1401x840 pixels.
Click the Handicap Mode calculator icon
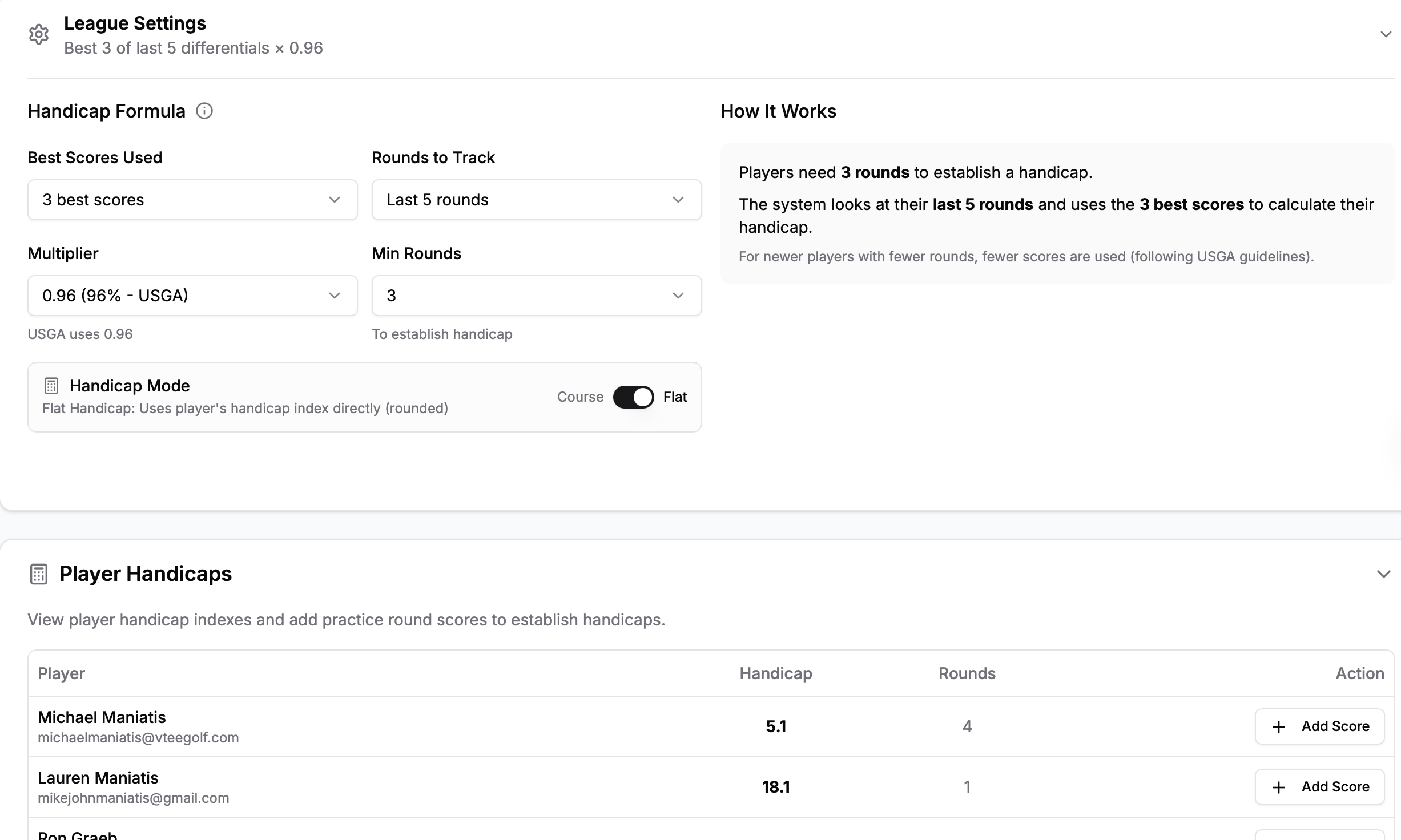[x=51, y=386]
